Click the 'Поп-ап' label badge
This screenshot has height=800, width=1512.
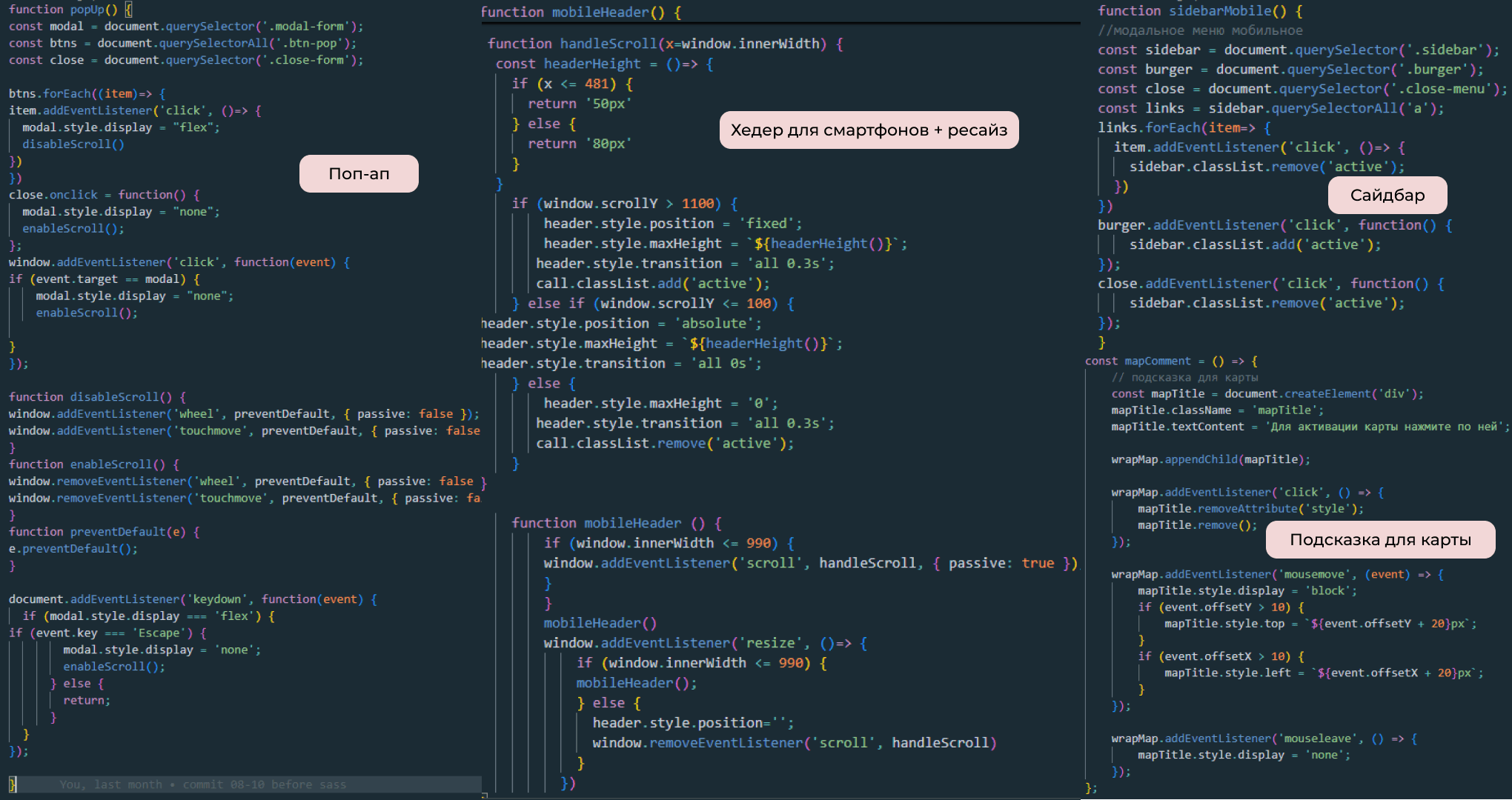click(359, 173)
